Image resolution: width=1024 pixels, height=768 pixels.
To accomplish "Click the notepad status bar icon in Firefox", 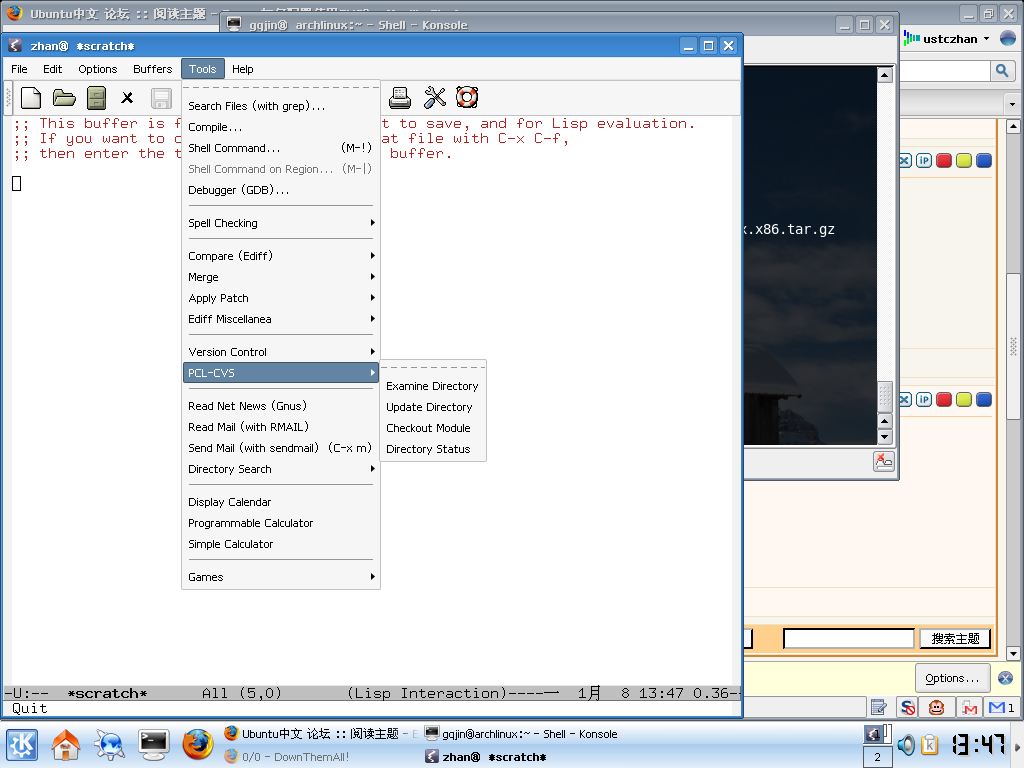I will (879, 707).
